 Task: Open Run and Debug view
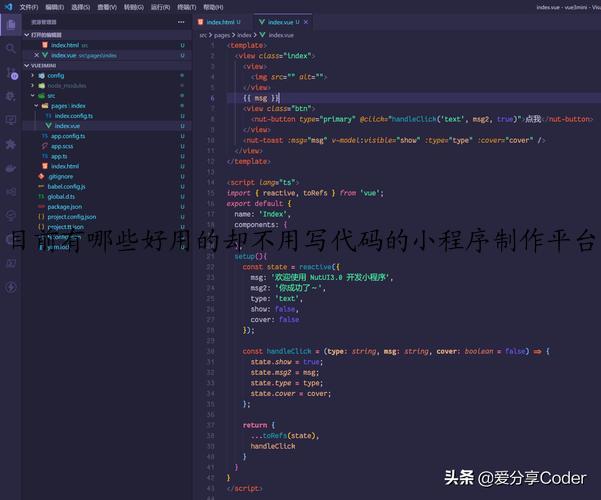(11, 96)
